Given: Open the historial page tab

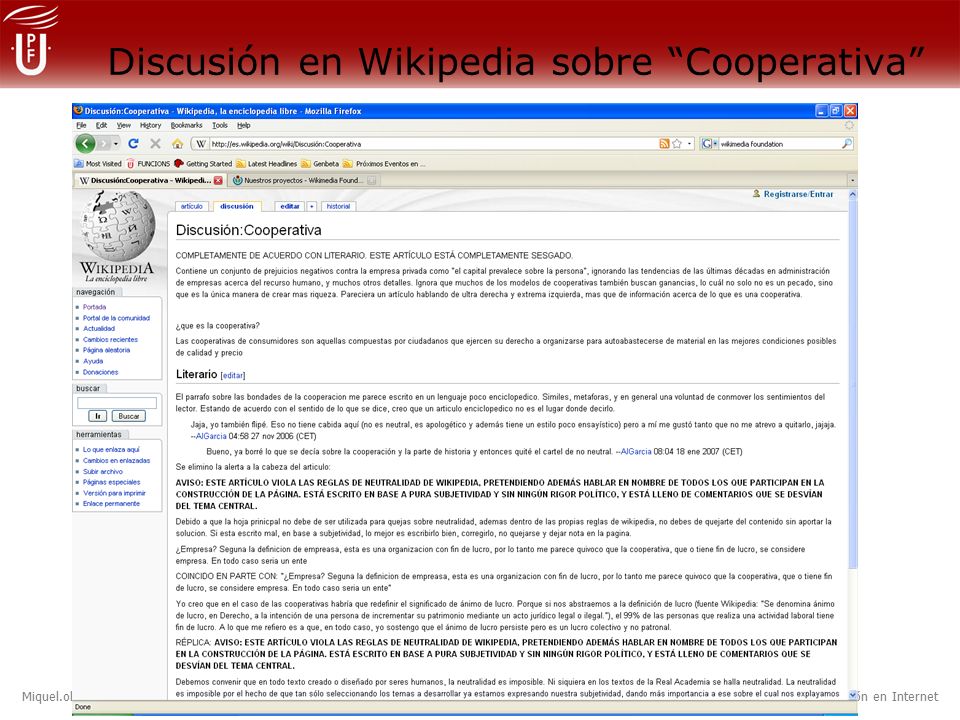Looking at the screenshot, I should (x=339, y=206).
